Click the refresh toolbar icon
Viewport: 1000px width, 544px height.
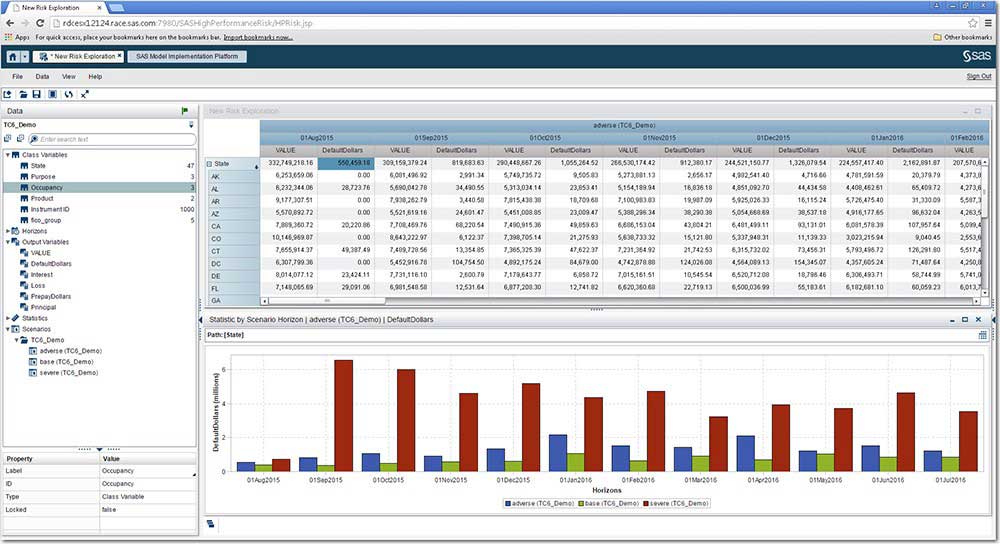click(68, 94)
